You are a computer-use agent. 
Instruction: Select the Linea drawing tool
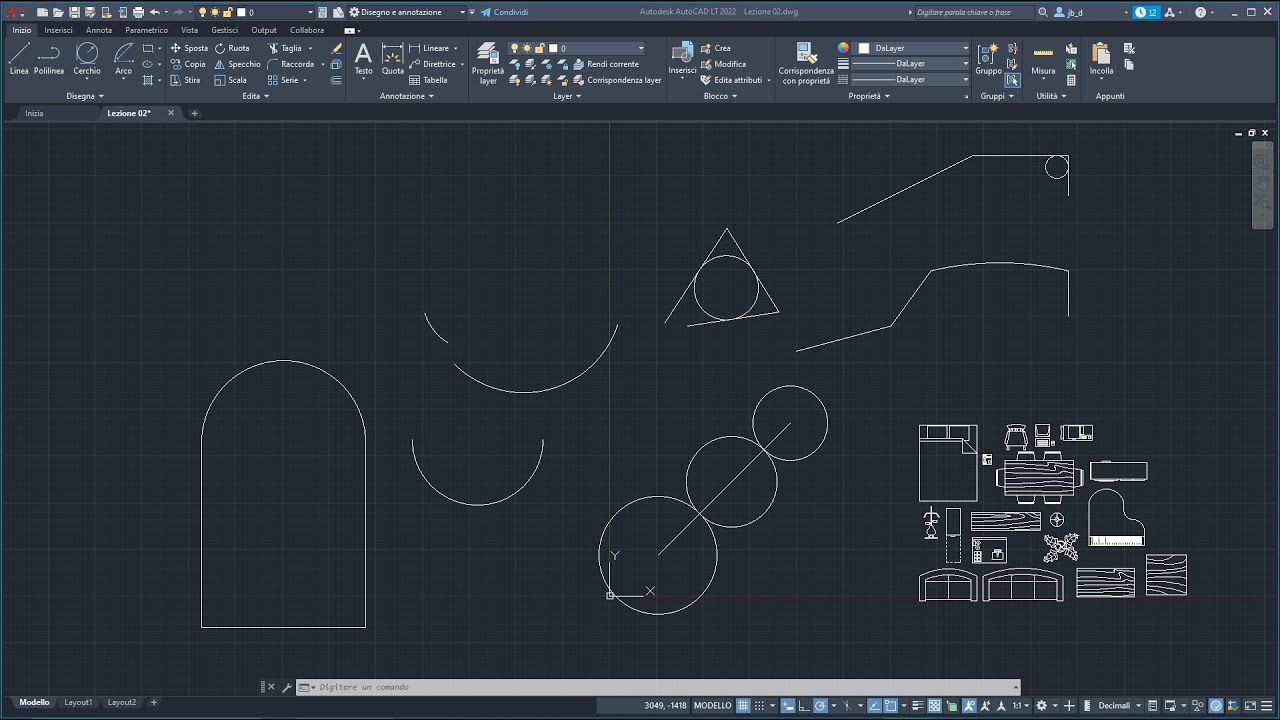19,59
